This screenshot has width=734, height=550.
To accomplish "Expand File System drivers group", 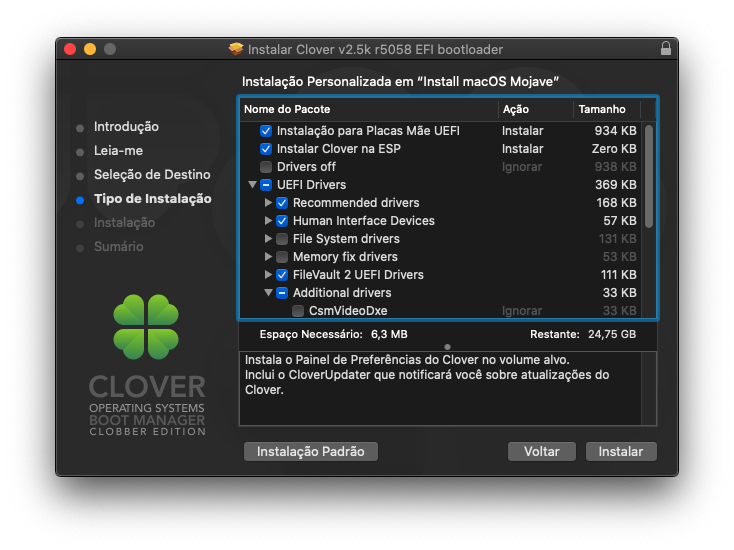I will point(268,239).
